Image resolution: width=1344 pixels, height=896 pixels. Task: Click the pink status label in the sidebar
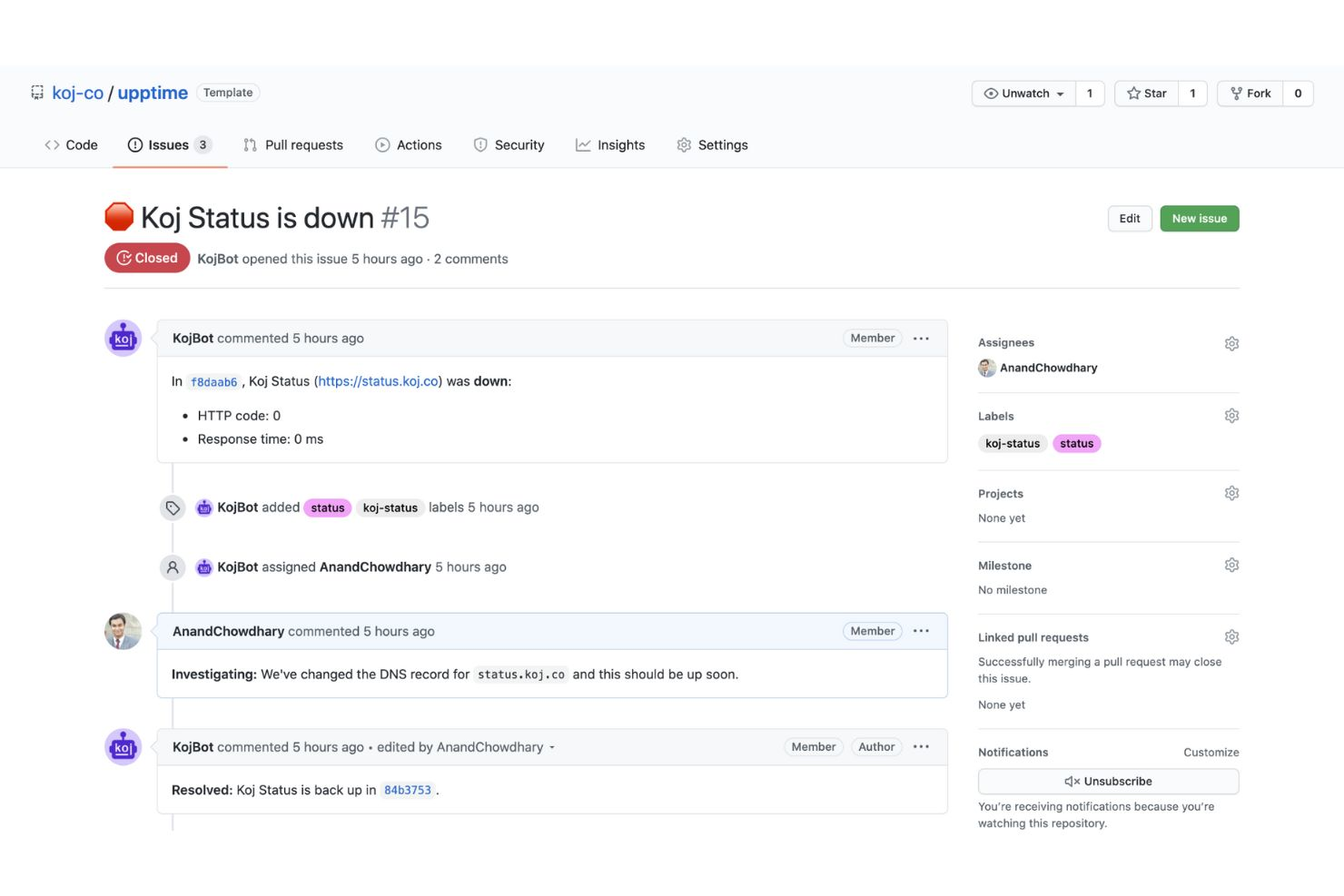point(1076,444)
